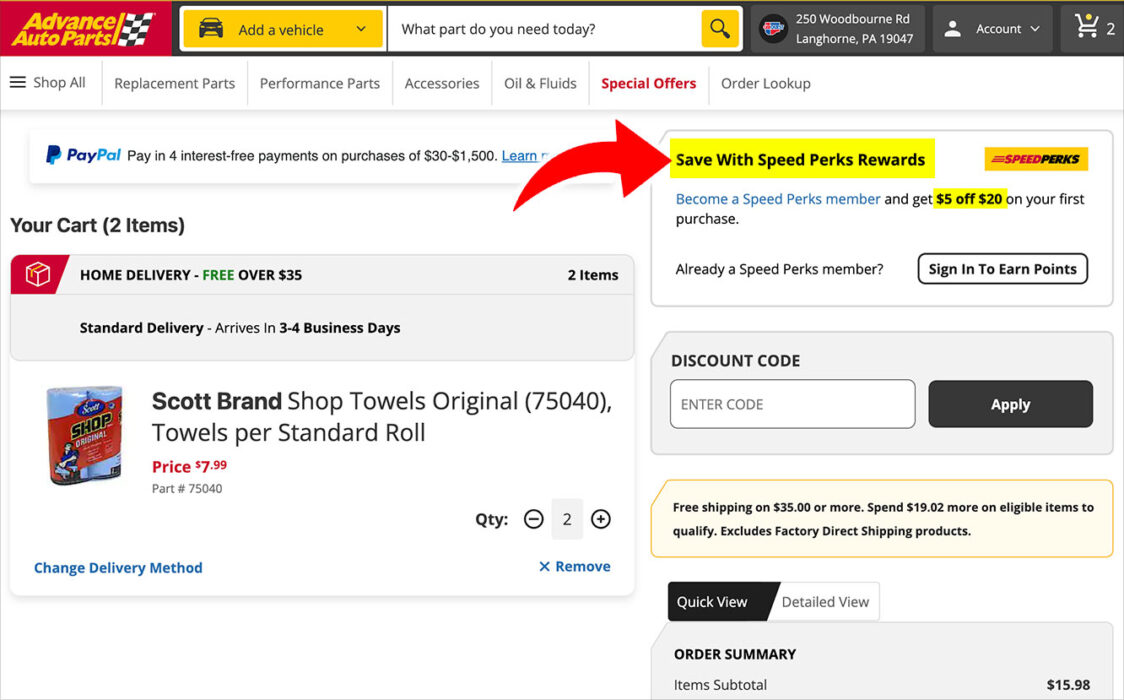Focus the 'What part do you need today?' search field
This screenshot has width=1124, height=700.
(544, 29)
